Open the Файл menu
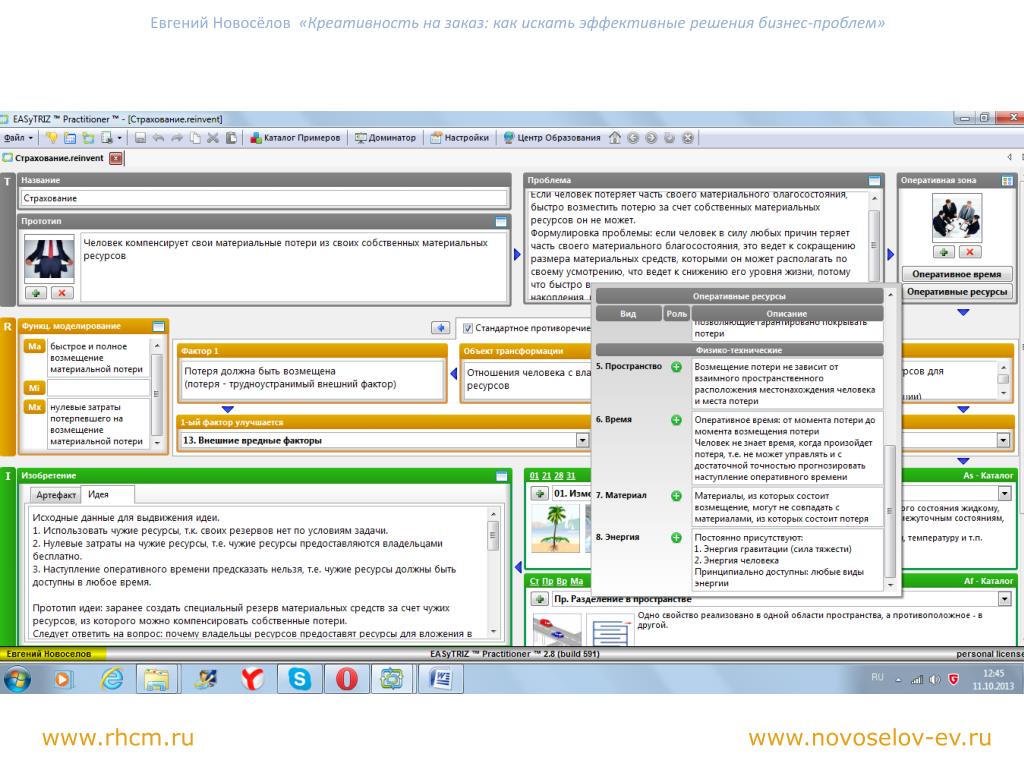Image resolution: width=1024 pixels, height=768 pixels. click(18, 138)
